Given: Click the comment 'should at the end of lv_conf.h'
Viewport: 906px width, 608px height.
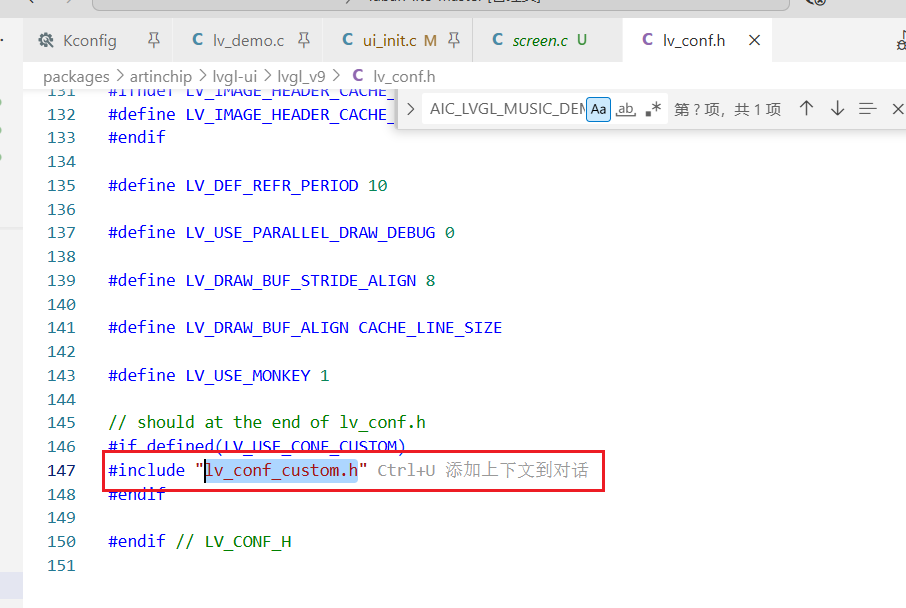Looking at the screenshot, I should (281, 422).
